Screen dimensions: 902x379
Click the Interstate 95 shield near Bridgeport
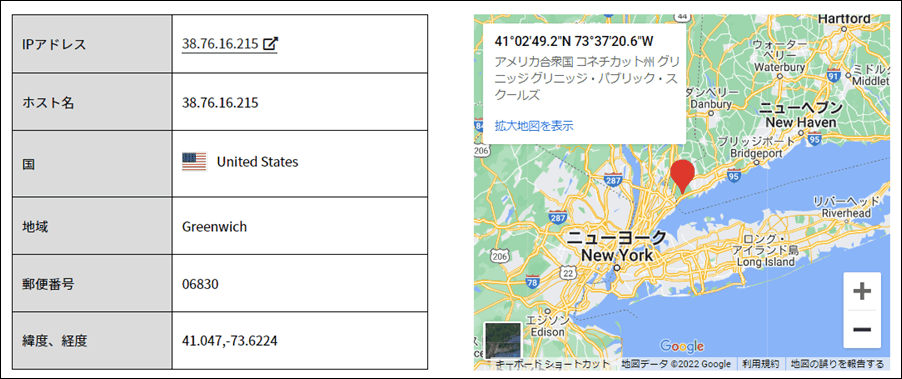point(733,175)
